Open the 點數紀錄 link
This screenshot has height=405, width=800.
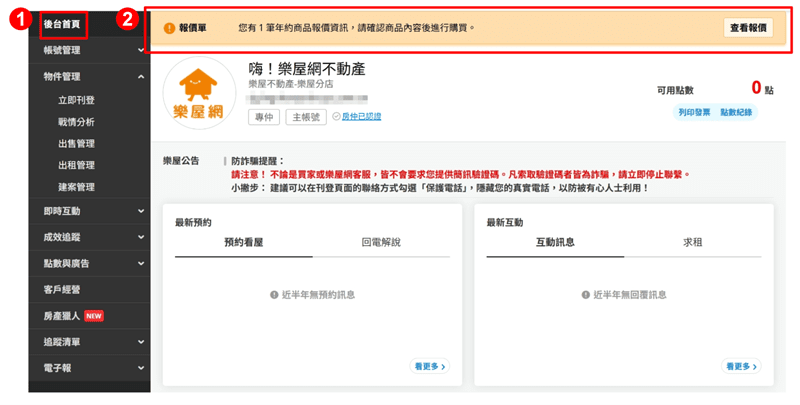736,112
